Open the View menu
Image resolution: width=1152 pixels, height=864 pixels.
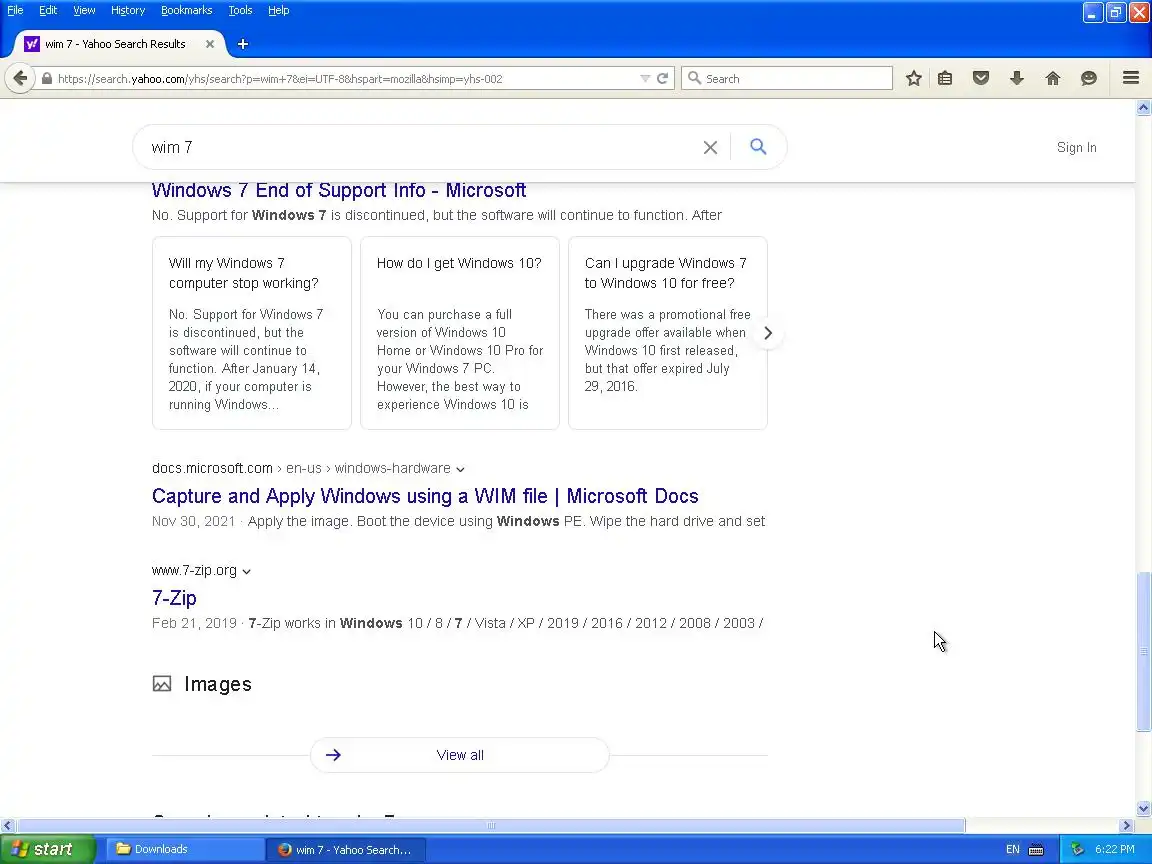(x=84, y=10)
